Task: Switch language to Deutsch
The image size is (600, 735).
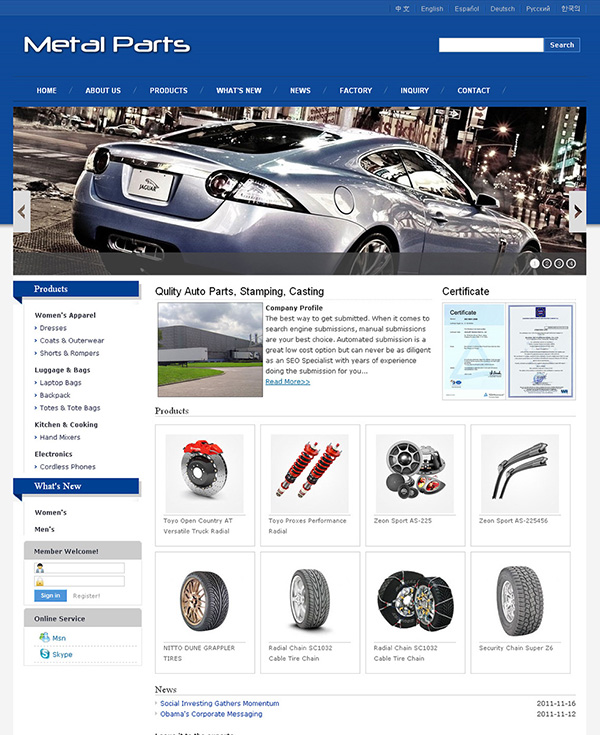Action: coord(503,9)
